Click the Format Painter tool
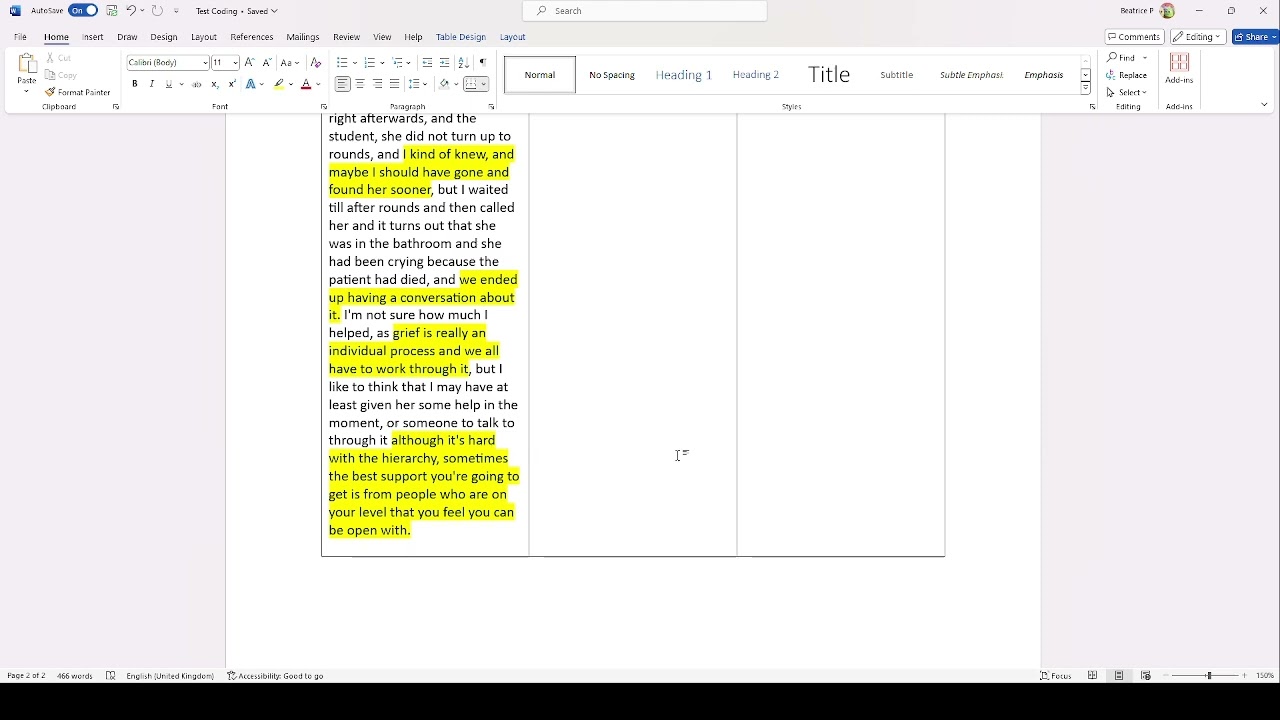Image resolution: width=1280 pixels, height=720 pixels. pyautogui.click(x=78, y=92)
